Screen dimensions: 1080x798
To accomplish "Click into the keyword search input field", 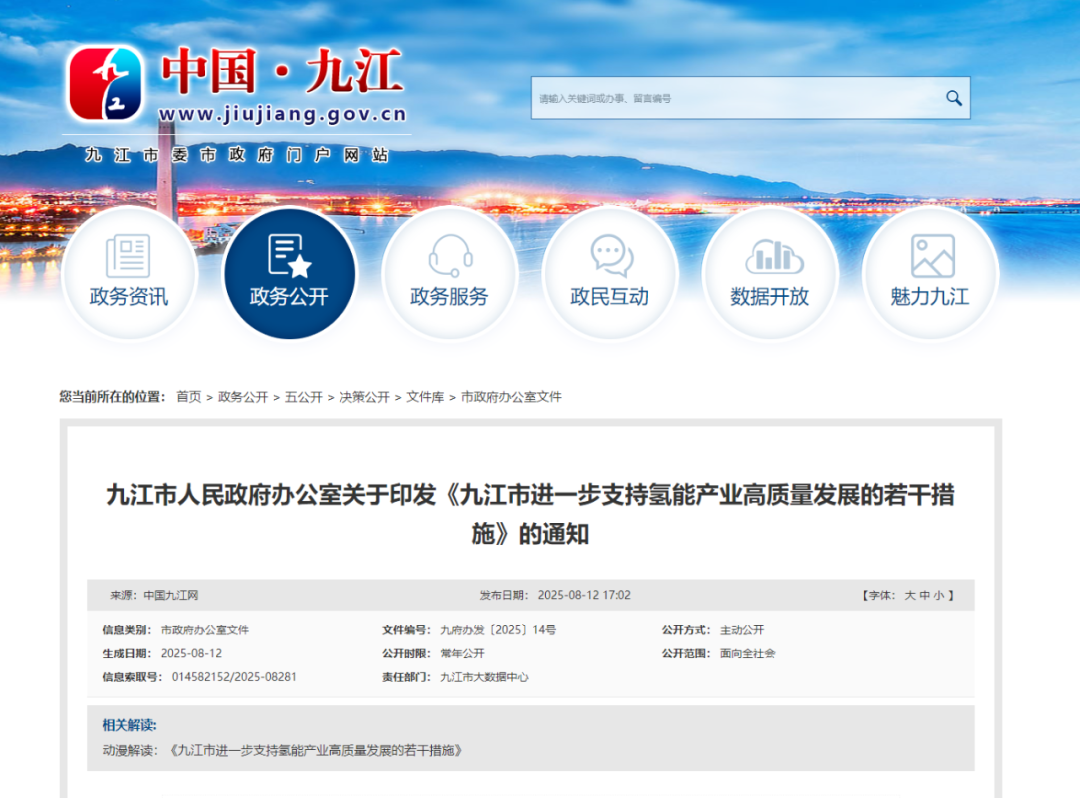I will click(735, 98).
